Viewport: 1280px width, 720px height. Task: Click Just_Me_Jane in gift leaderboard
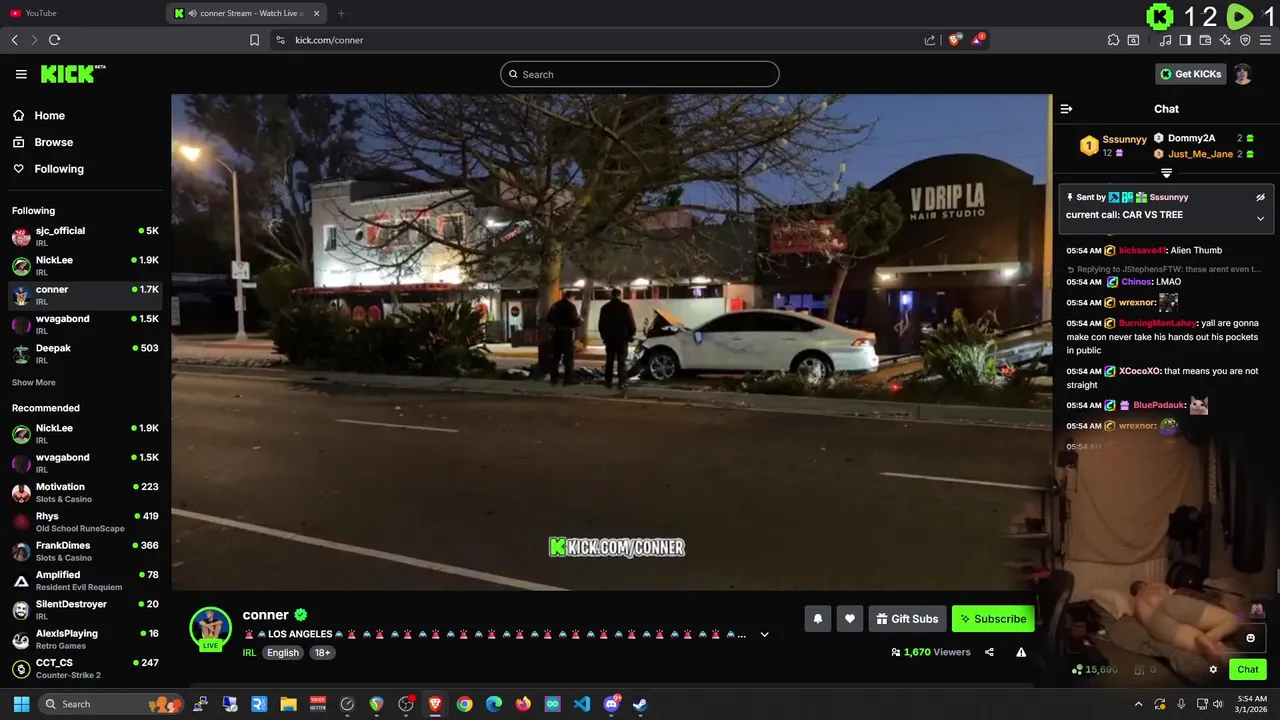pyautogui.click(x=1200, y=154)
